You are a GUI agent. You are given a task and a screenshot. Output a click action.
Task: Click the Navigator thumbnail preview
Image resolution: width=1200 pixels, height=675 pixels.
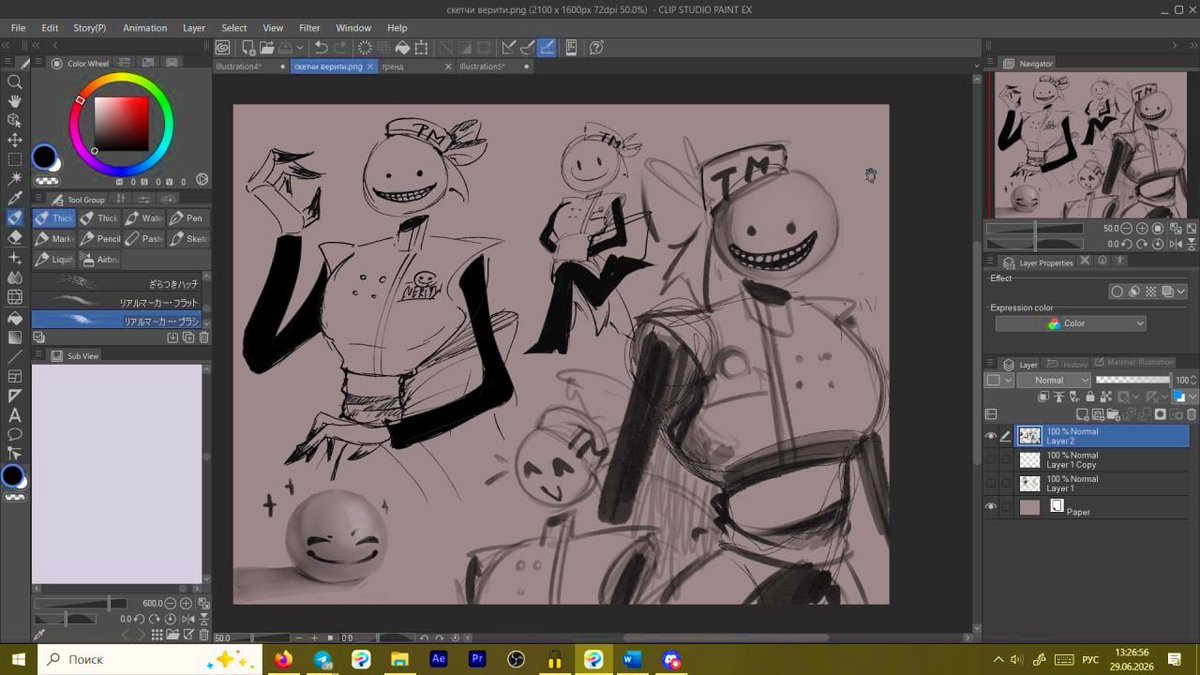(1092, 146)
